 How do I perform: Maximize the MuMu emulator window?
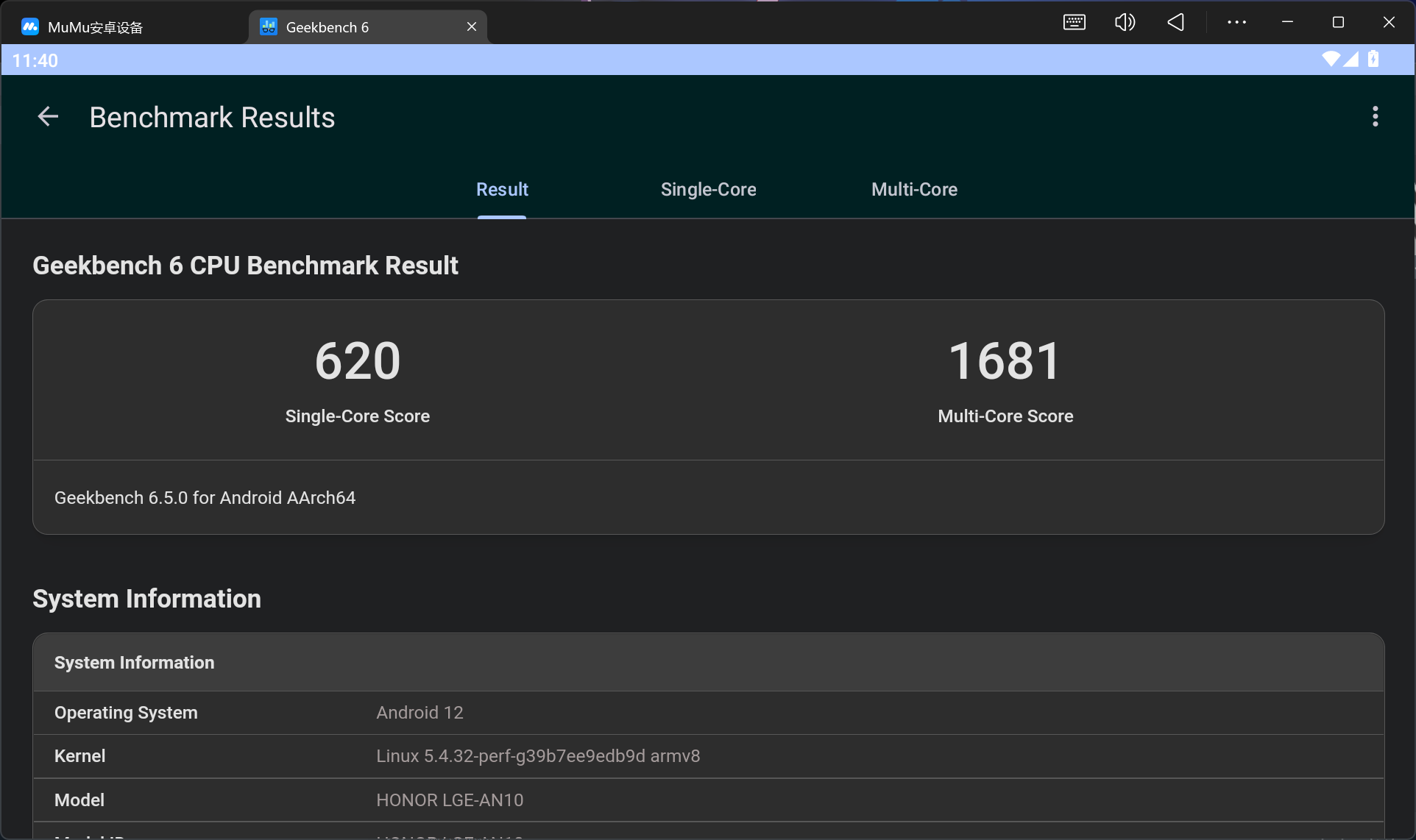coord(1338,22)
